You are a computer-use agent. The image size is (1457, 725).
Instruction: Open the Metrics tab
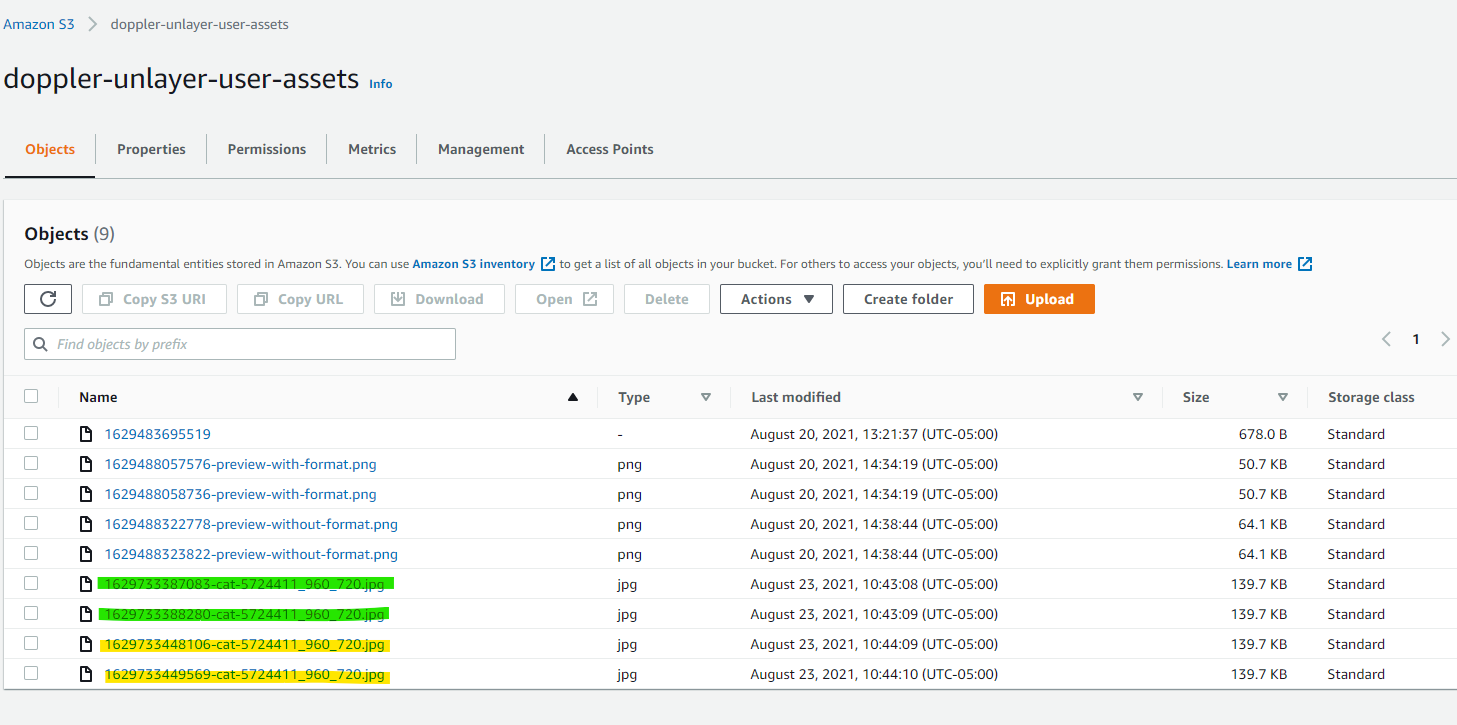[372, 149]
